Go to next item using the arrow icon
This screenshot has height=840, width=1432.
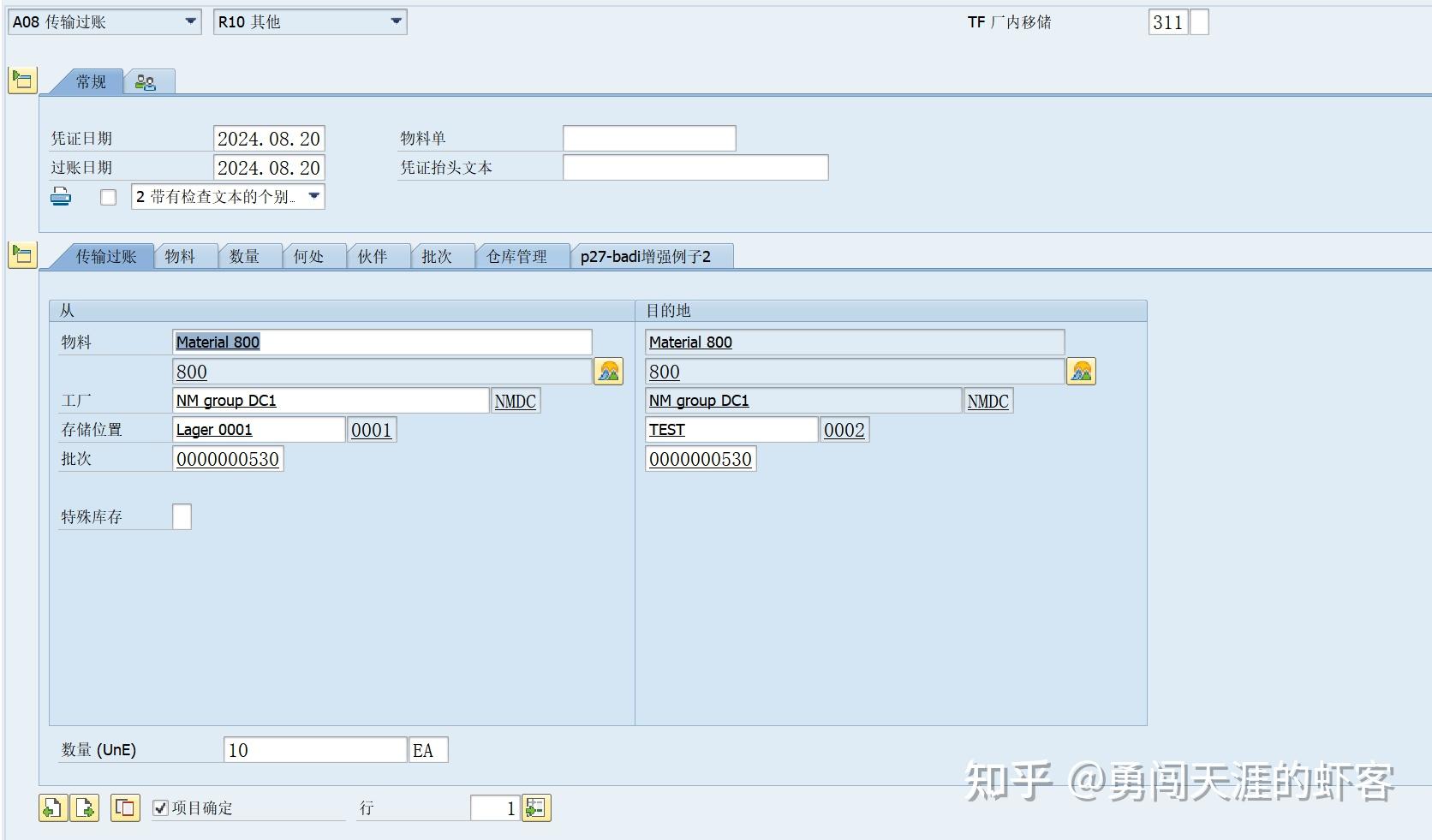(x=84, y=807)
